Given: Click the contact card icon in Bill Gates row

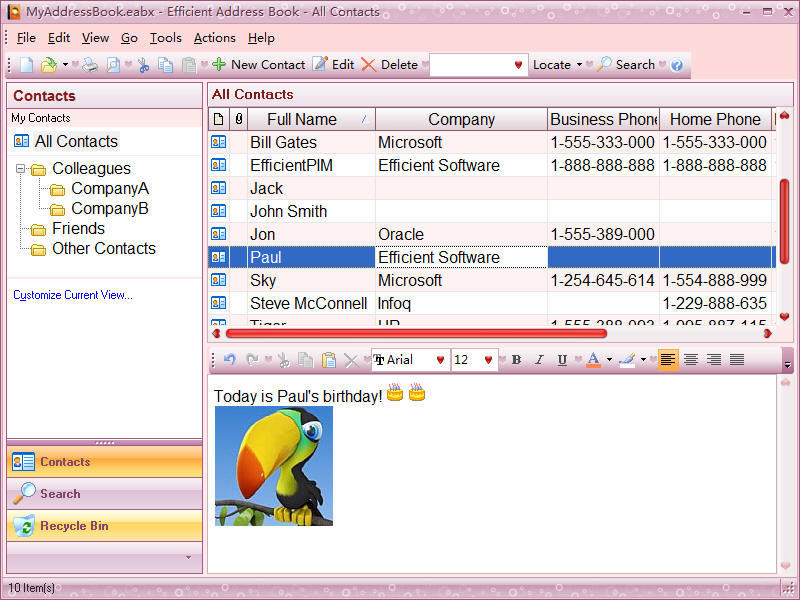Looking at the screenshot, I should click(x=218, y=142).
